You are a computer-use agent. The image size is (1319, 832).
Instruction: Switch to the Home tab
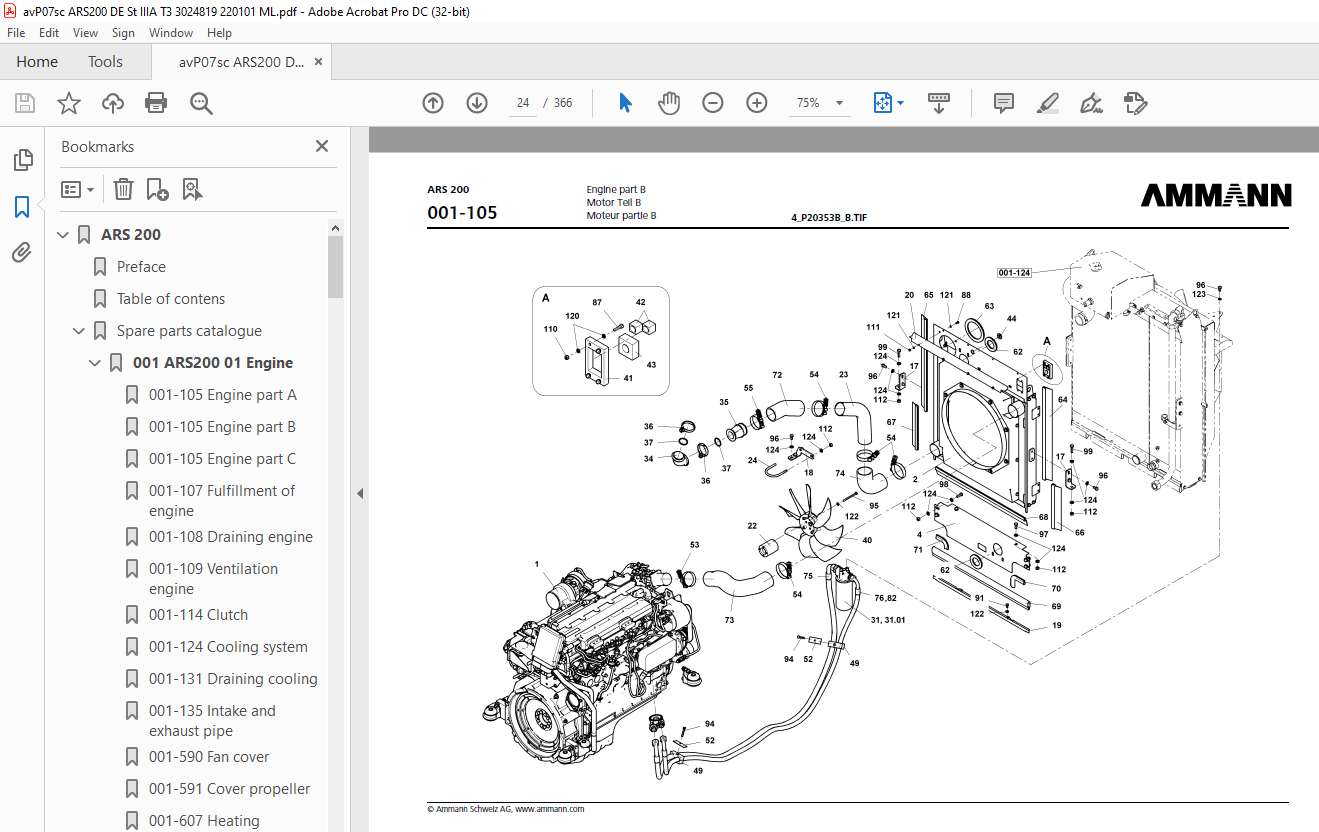click(x=37, y=62)
